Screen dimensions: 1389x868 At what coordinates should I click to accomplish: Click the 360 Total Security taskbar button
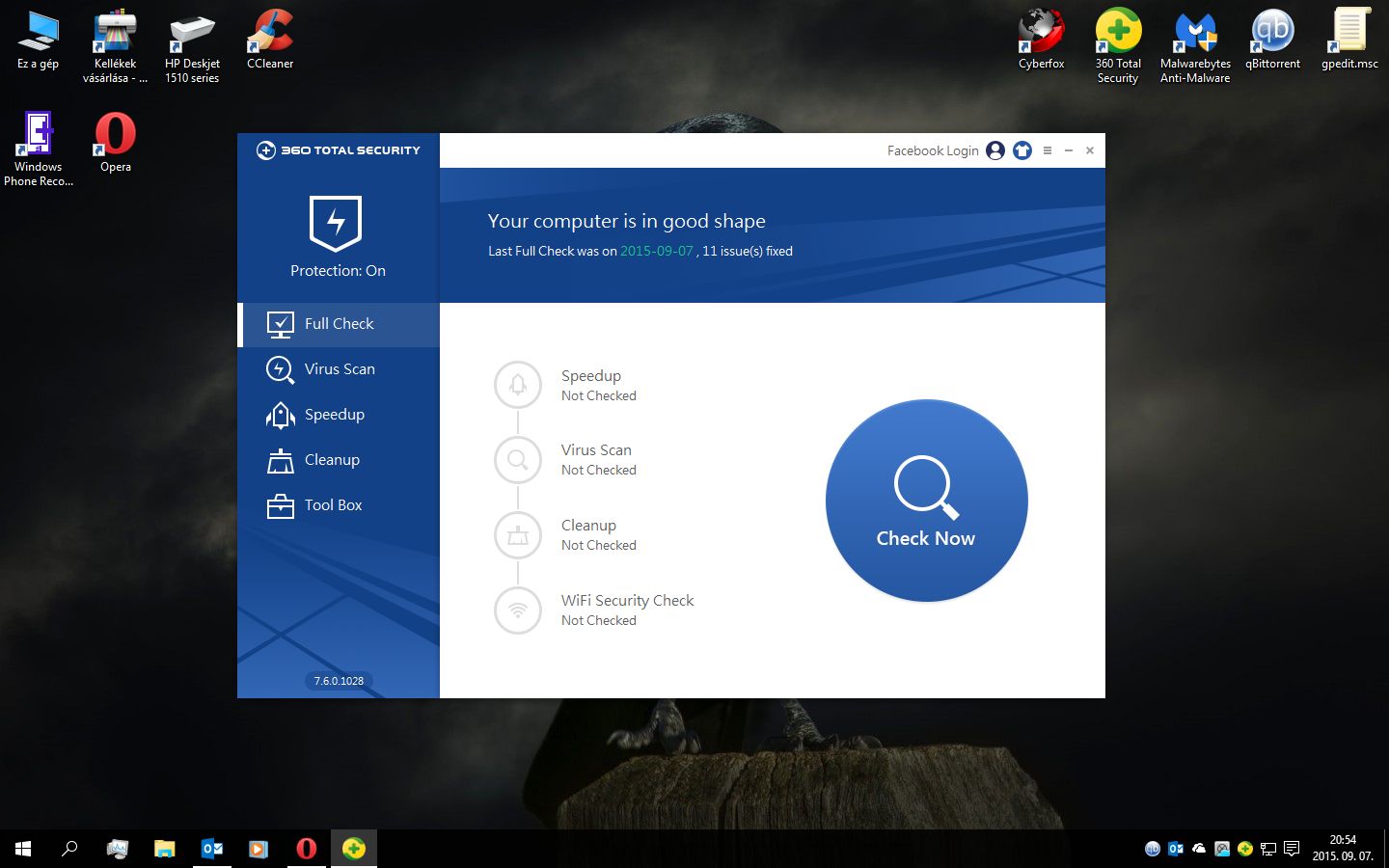coord(354,849)
